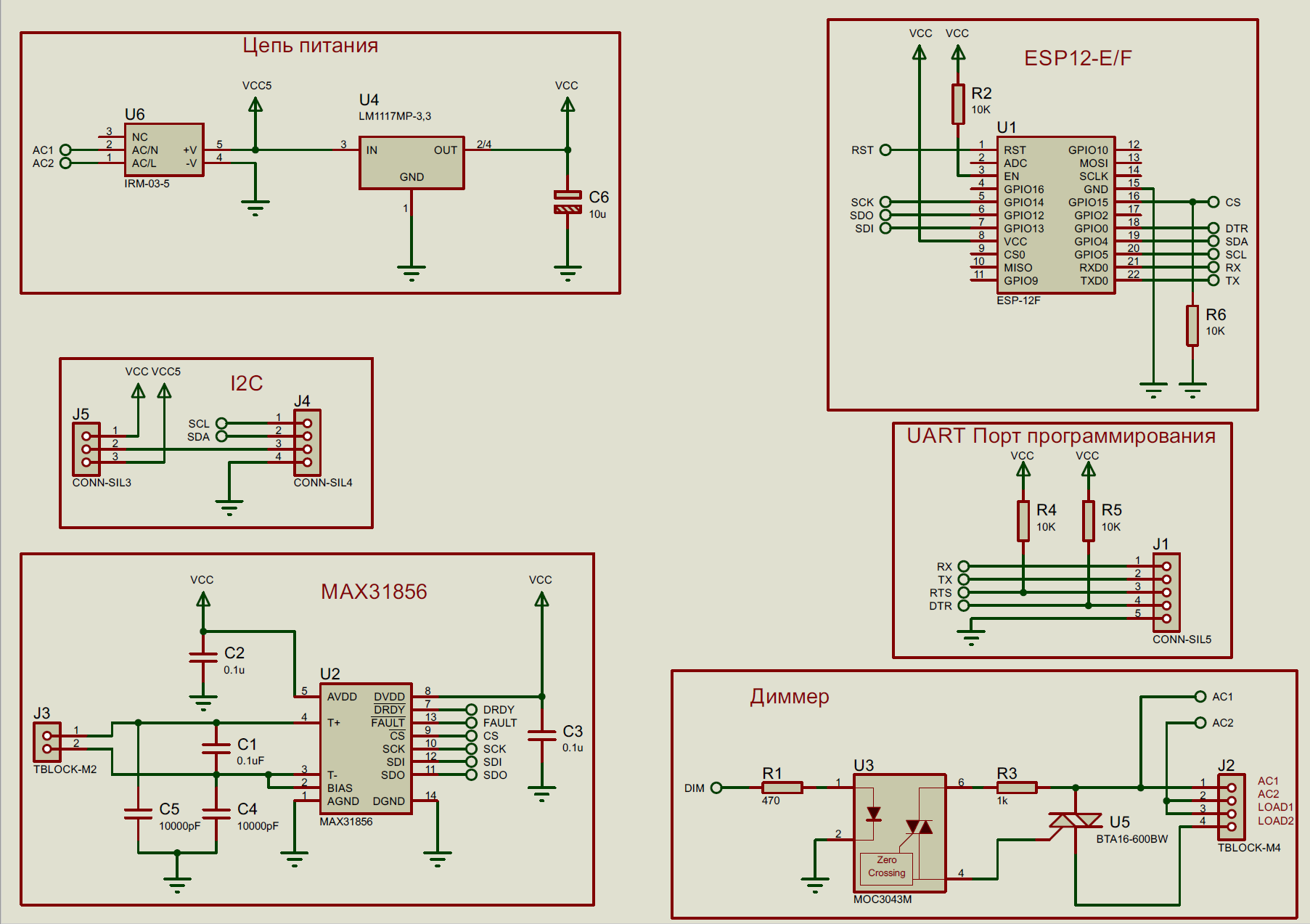
Task: Click the 'I2C' section title
Action: click(247, 383)
